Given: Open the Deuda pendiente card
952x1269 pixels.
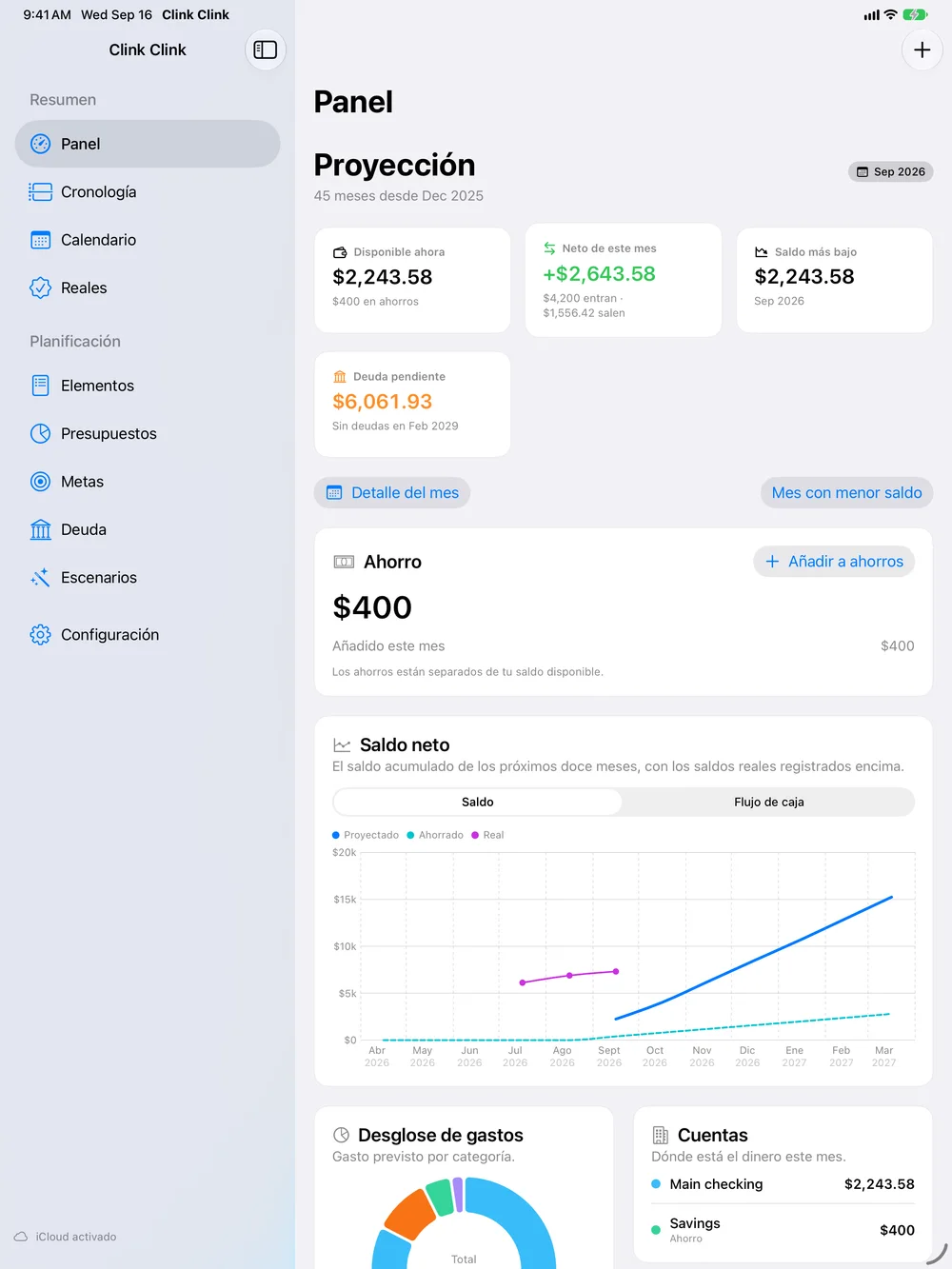Looking at the screenshot, I should click(412, 405).
